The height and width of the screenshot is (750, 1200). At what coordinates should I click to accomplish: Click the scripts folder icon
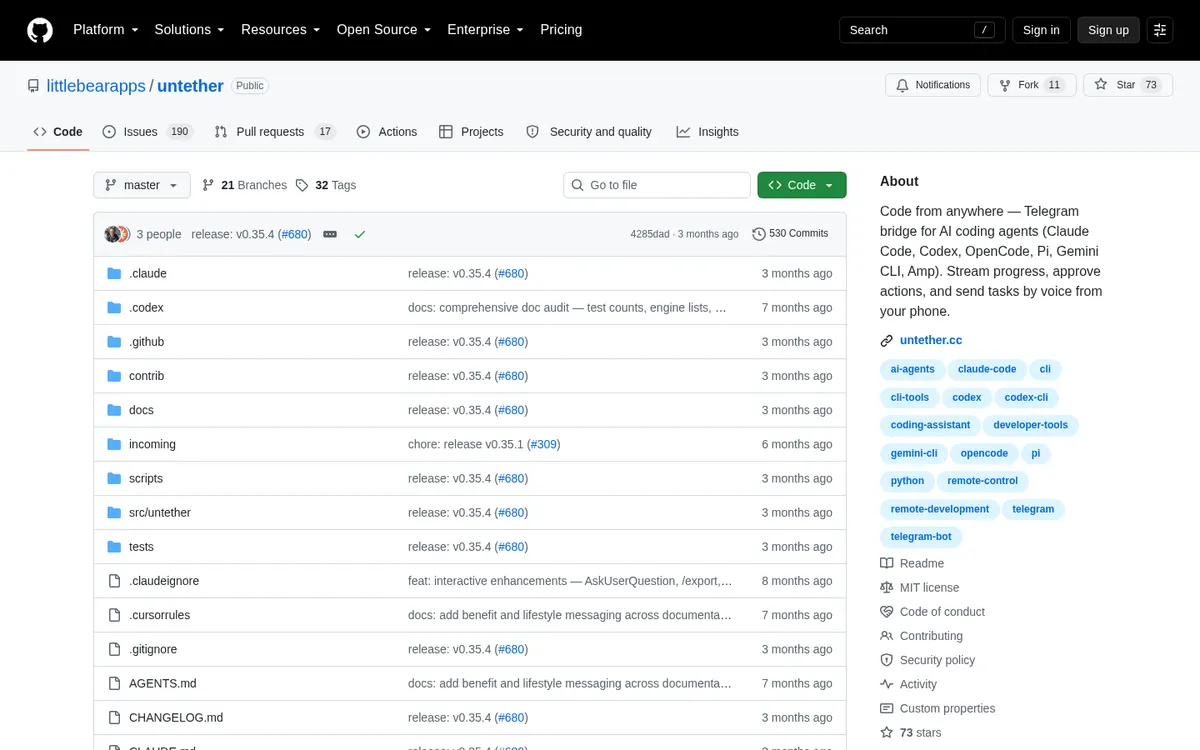(x=114, y=478)
